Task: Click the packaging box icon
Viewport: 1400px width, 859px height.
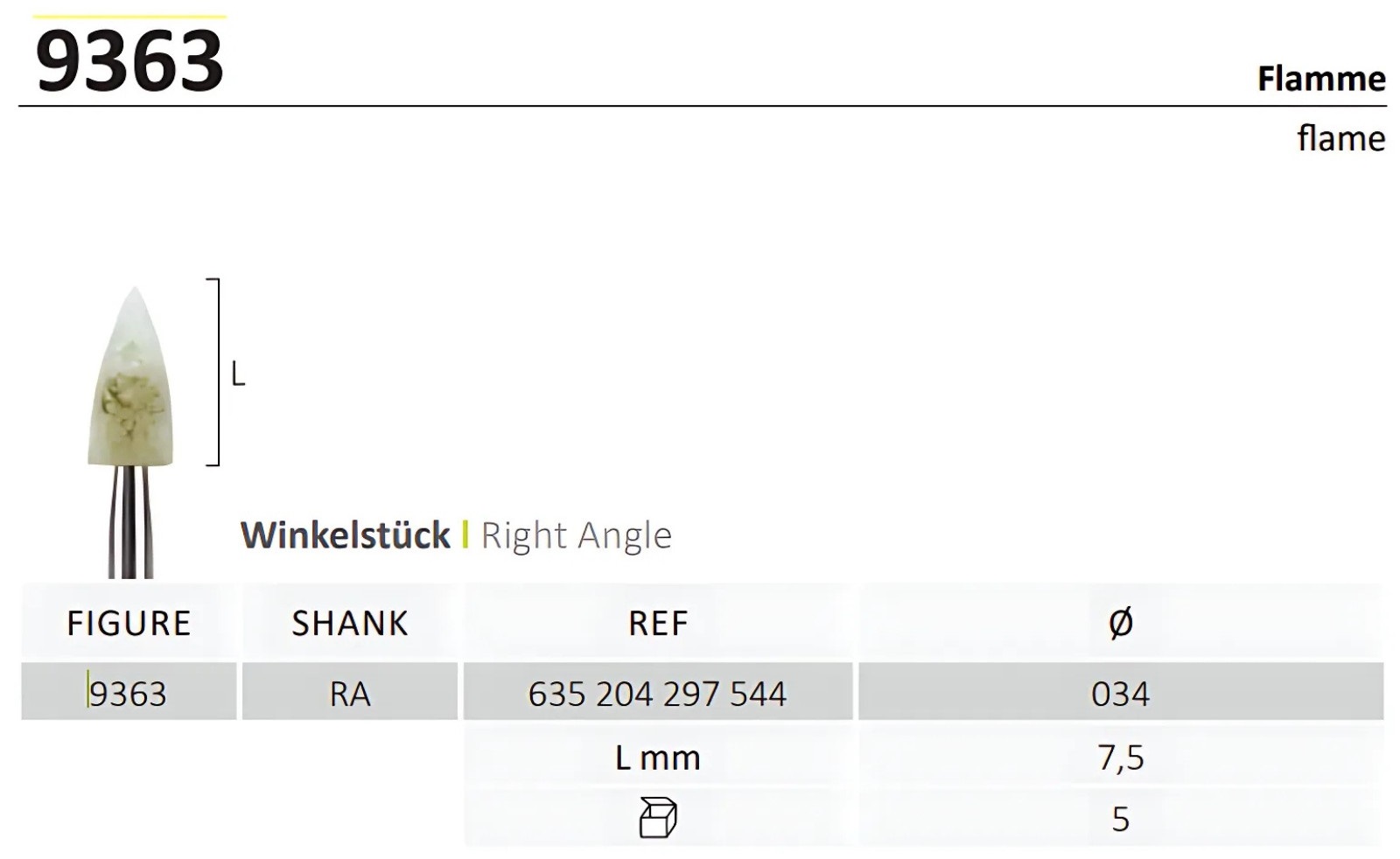Action: click(657, 818)
